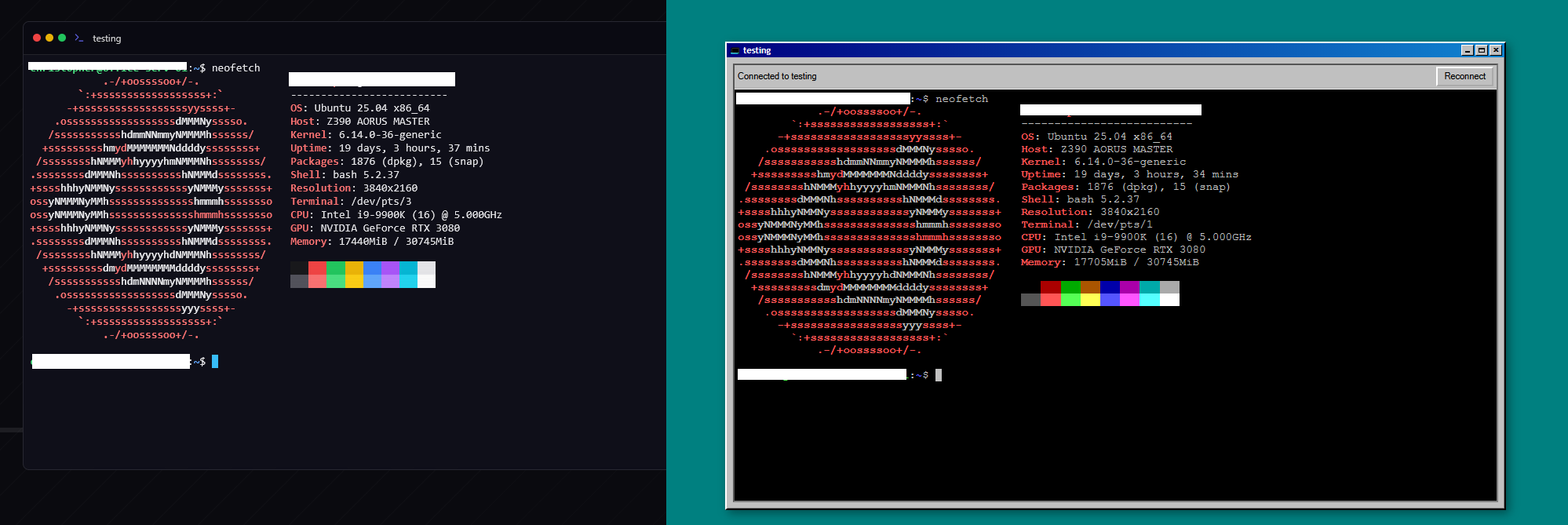Image resolution: width=1568 pixels, height=525 pixels.
Task: Click the 'Connected to testing' status text
Action: (777, 76)
